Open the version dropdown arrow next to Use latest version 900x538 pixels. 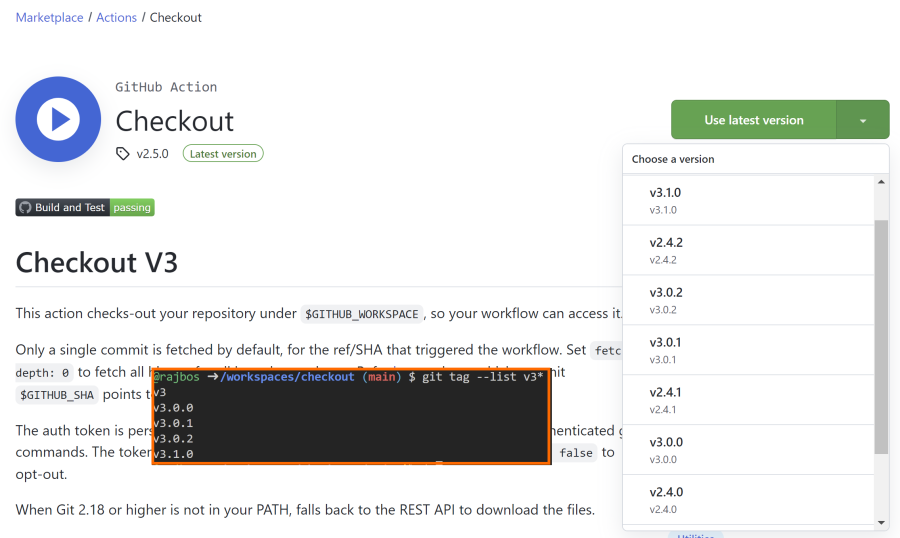863,120
